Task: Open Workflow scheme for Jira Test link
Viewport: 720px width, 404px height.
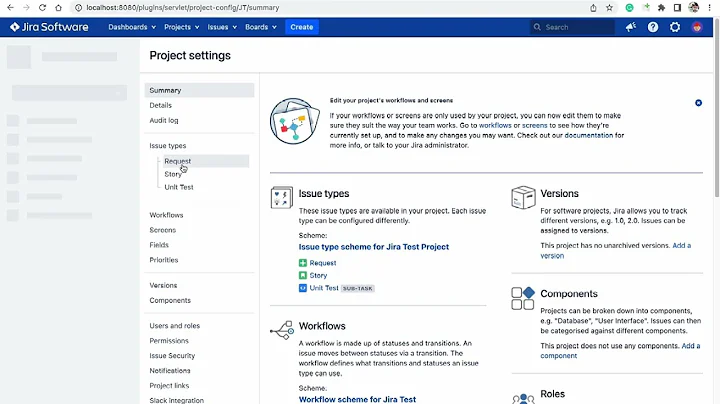Action: pyautogui.click(x=357, y=399)
